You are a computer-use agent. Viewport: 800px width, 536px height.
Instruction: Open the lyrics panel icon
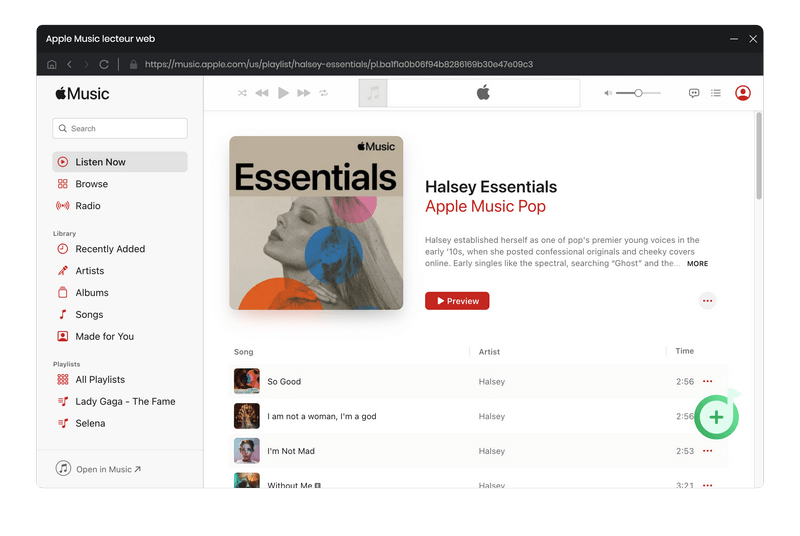pos(694,93)
